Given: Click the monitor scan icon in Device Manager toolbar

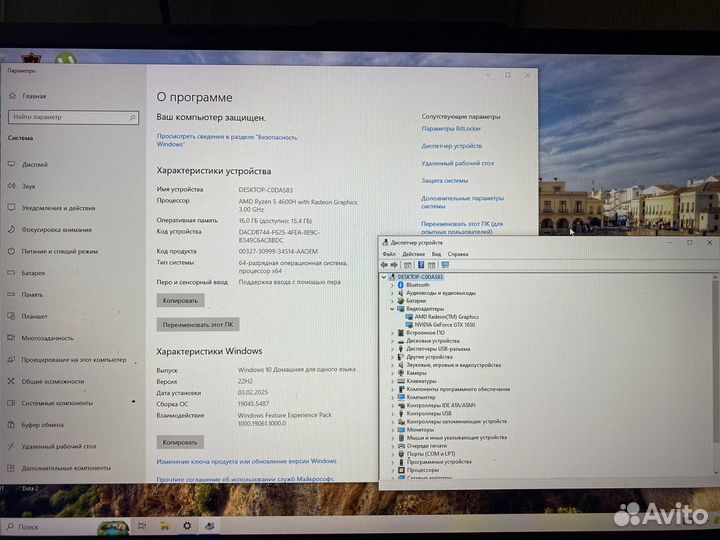Looking at the screenshot, I should [445, 265].
